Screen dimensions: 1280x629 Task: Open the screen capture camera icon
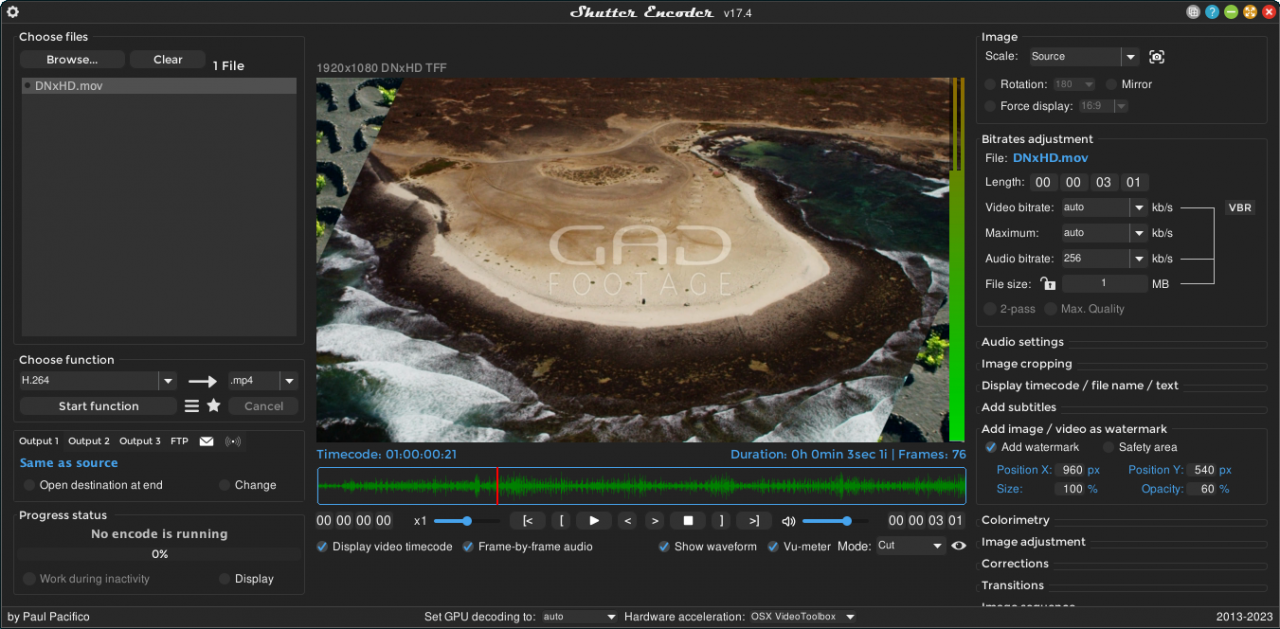click(1156, 57)
